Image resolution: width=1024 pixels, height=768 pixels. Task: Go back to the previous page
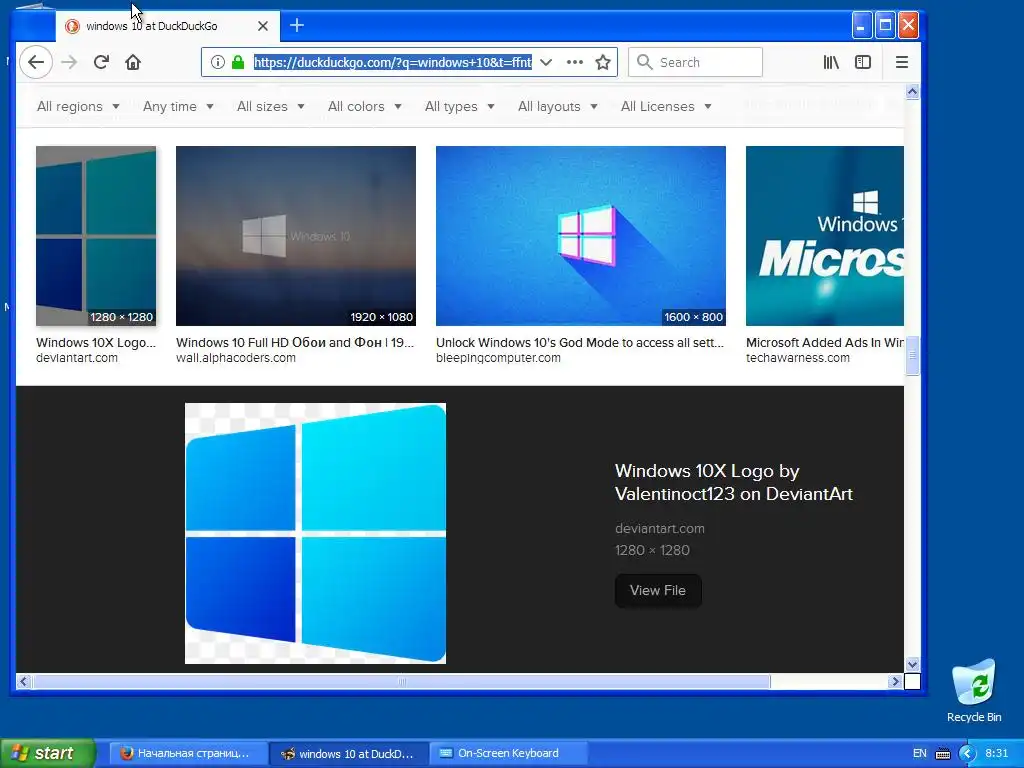click(x=36, y=62)
